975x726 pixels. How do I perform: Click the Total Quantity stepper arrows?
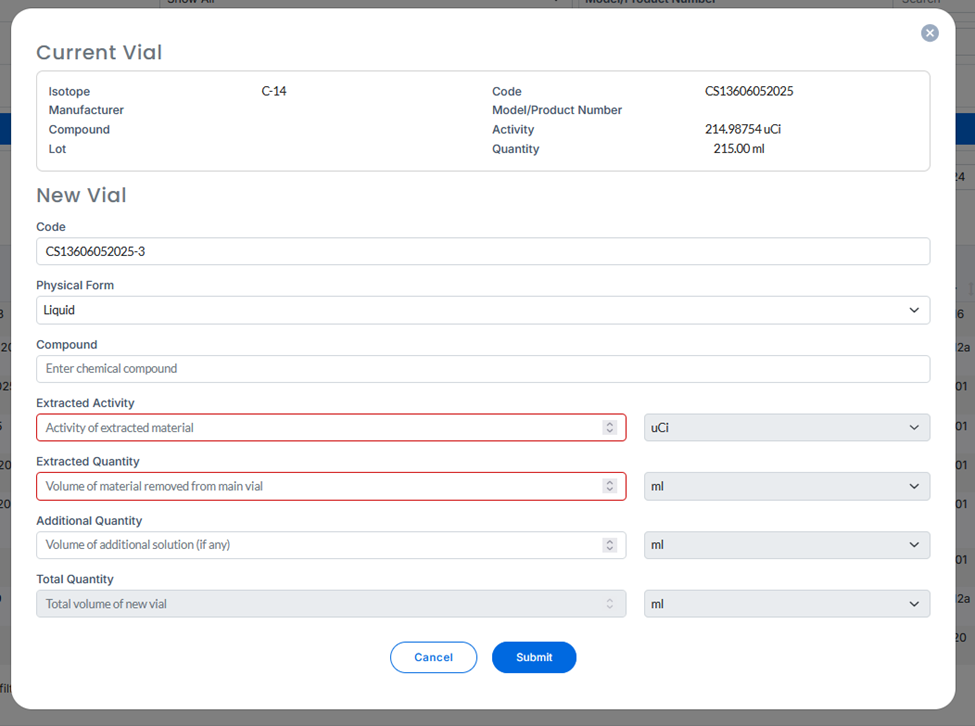click(609, 604)
